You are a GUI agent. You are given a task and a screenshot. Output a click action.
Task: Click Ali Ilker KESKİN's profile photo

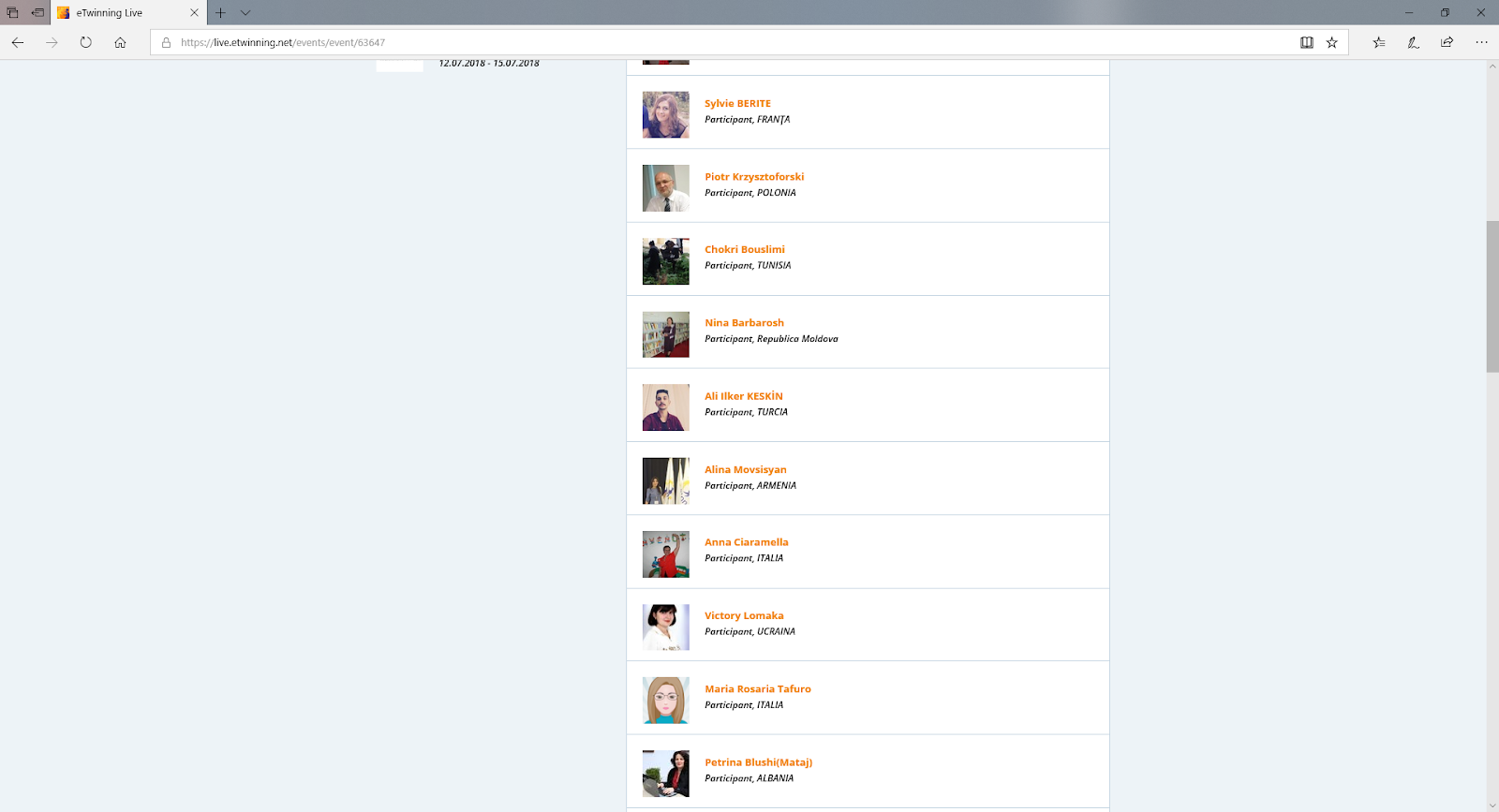click(666, 407)
